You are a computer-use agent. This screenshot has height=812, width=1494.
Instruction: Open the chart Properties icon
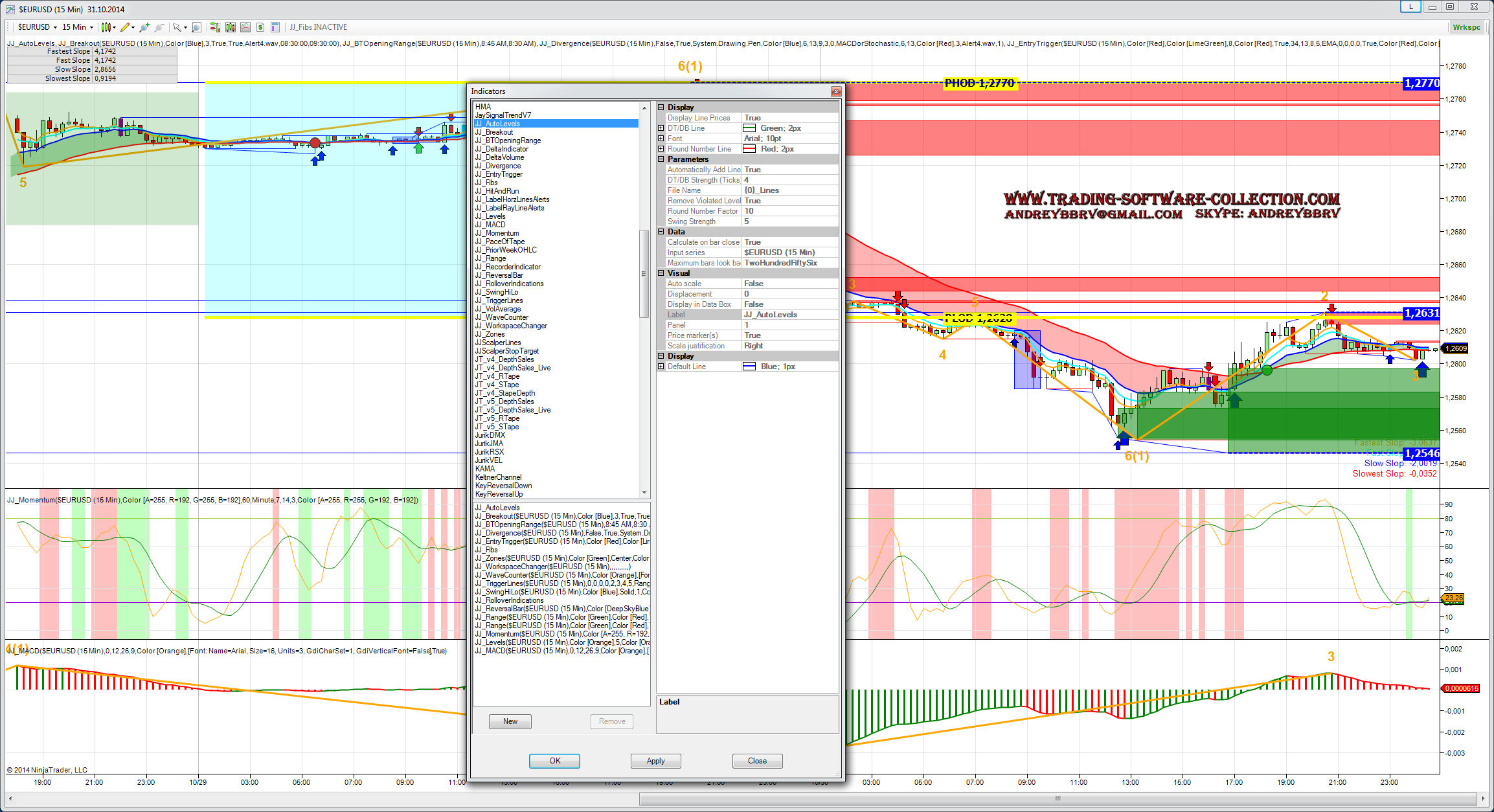tap(275, 27)
